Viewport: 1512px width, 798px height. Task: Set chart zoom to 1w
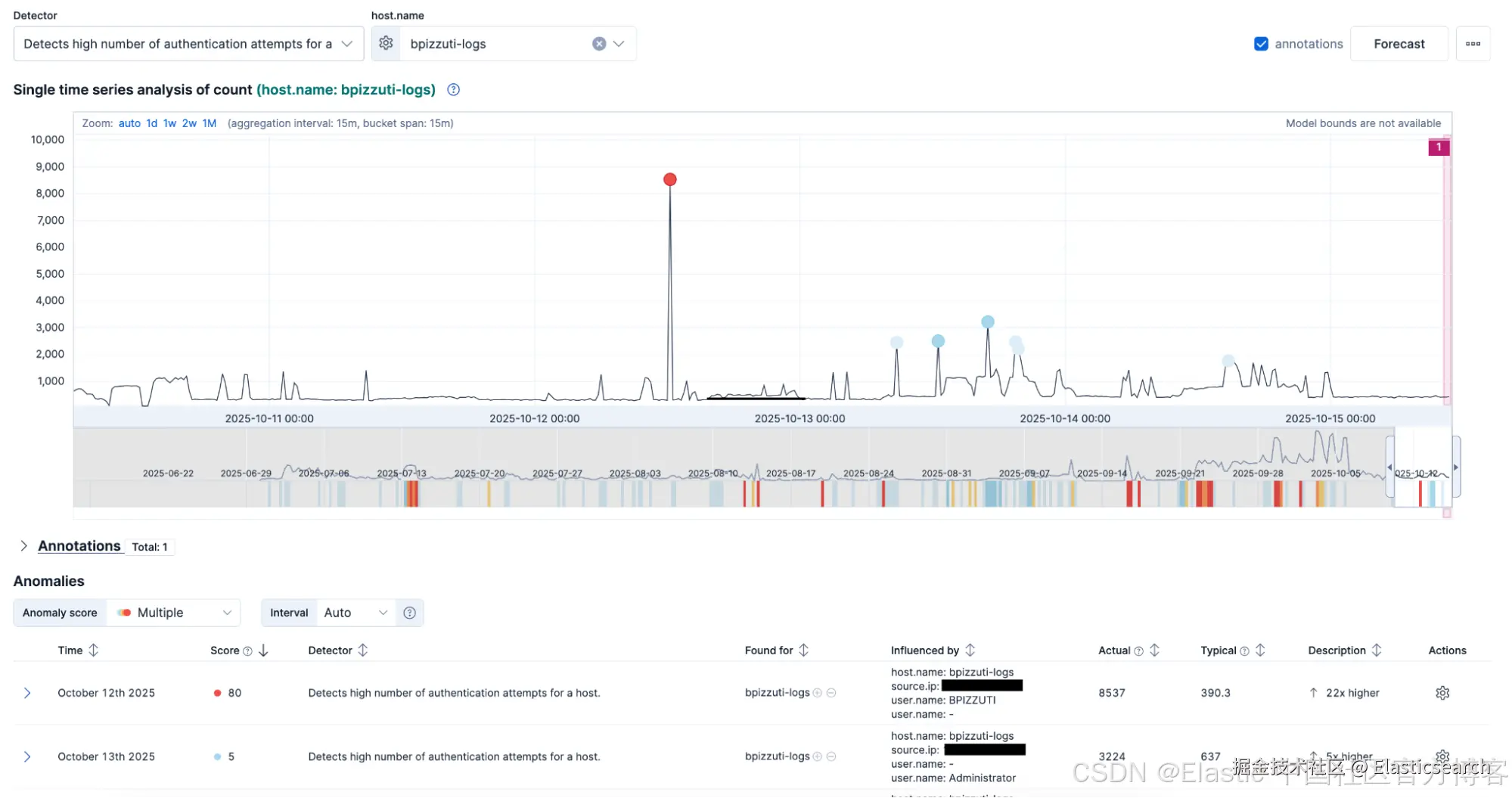pos(169,123)
